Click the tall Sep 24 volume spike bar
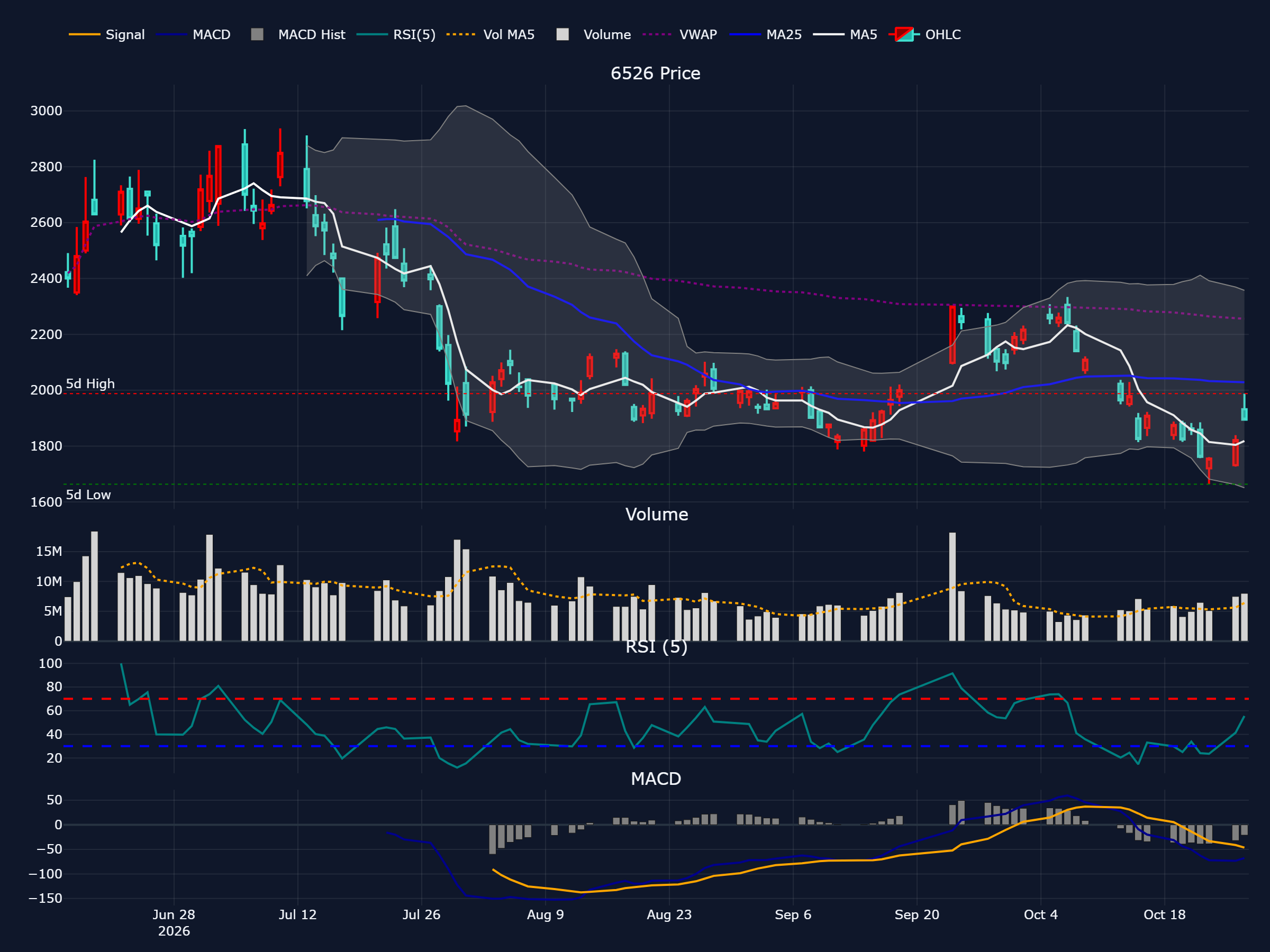This screenshot has width=1270, height=952. 952,587
